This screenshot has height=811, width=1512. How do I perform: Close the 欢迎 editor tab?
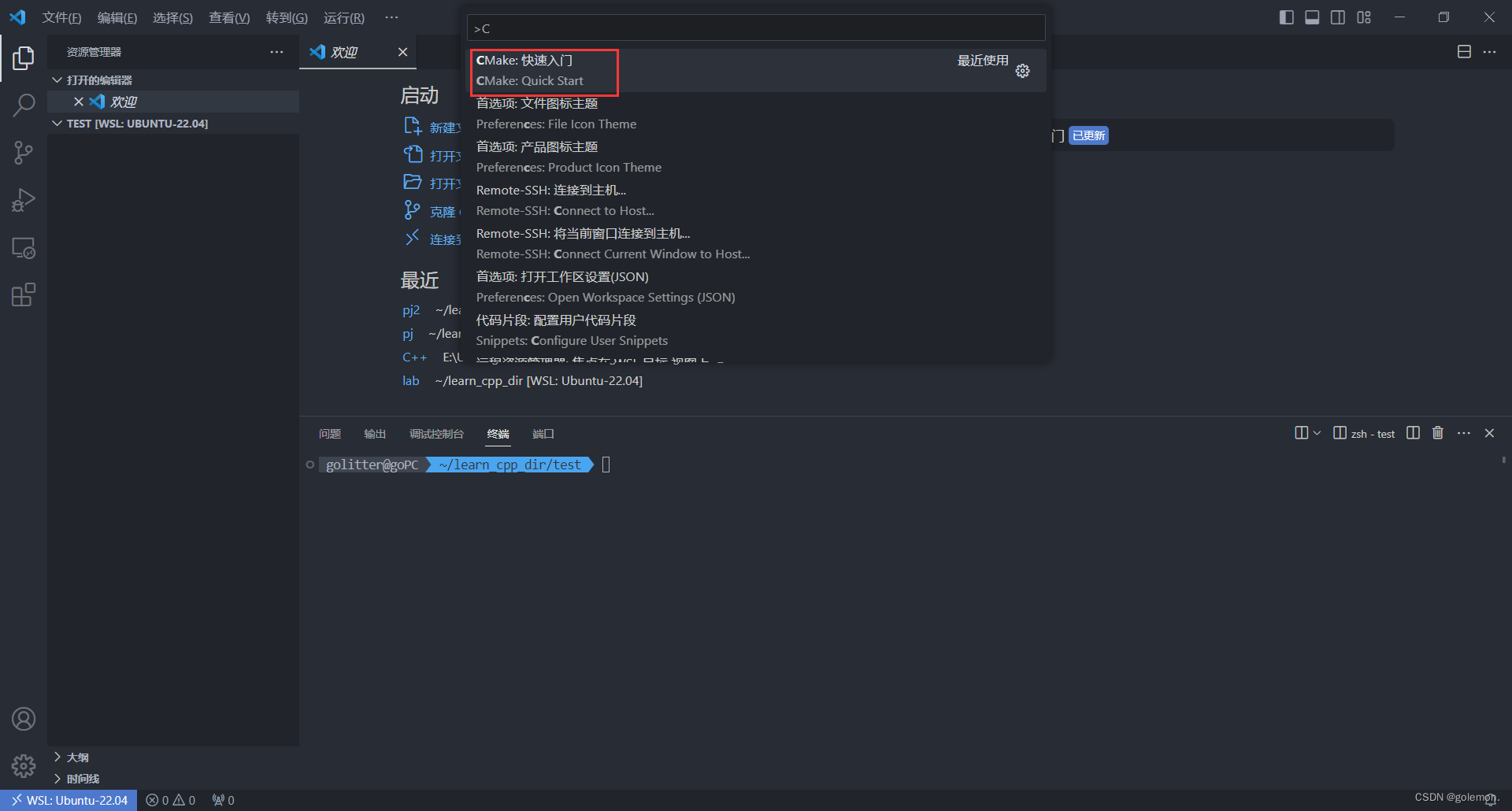[x=402, y=52]
